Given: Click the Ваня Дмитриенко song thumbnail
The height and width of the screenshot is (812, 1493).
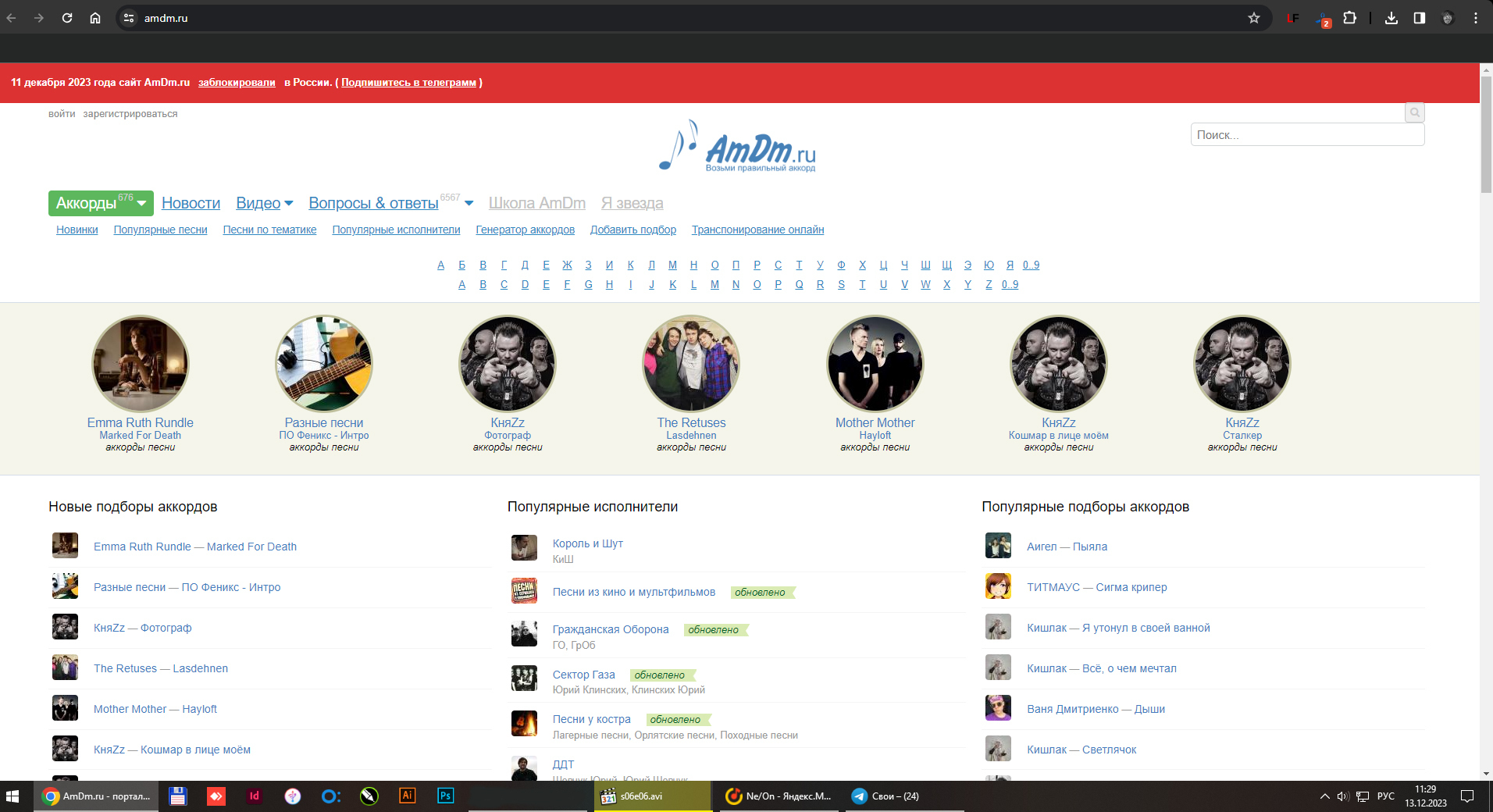Looking at the screenshot, I should [998, 708].
